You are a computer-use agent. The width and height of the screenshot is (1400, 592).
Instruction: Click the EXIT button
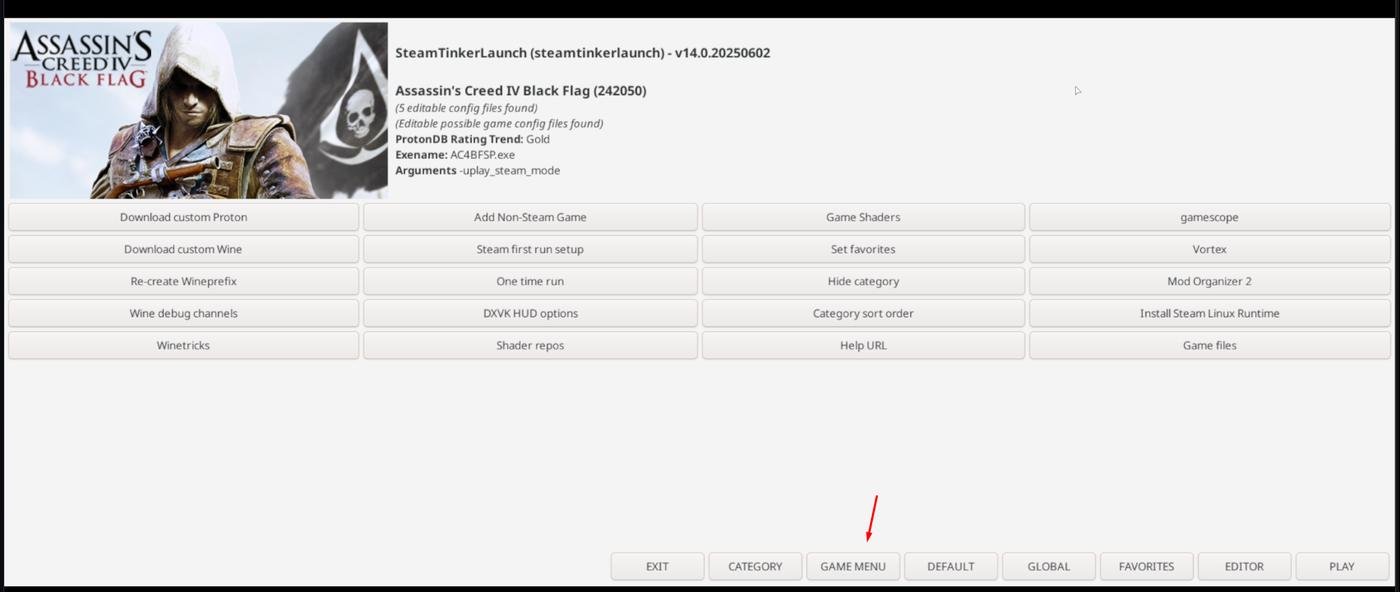pos(657,566)
